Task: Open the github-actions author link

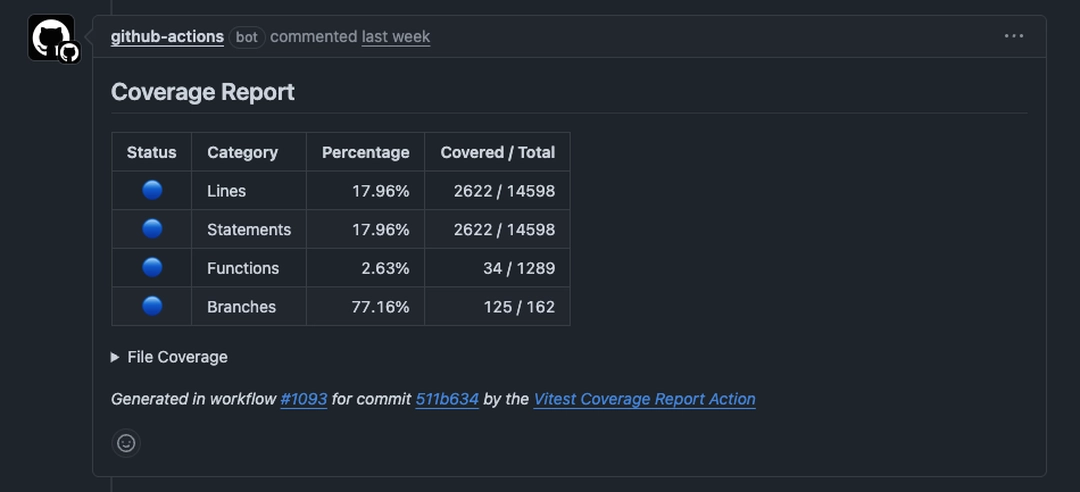Action: tap(167, 37)
